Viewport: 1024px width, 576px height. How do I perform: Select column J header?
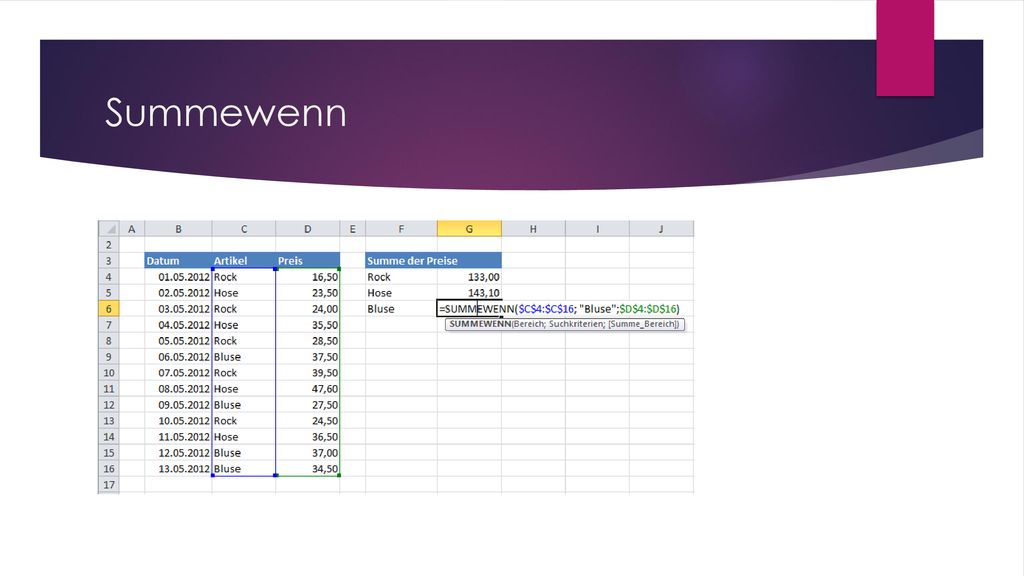(x=662, y=229)
